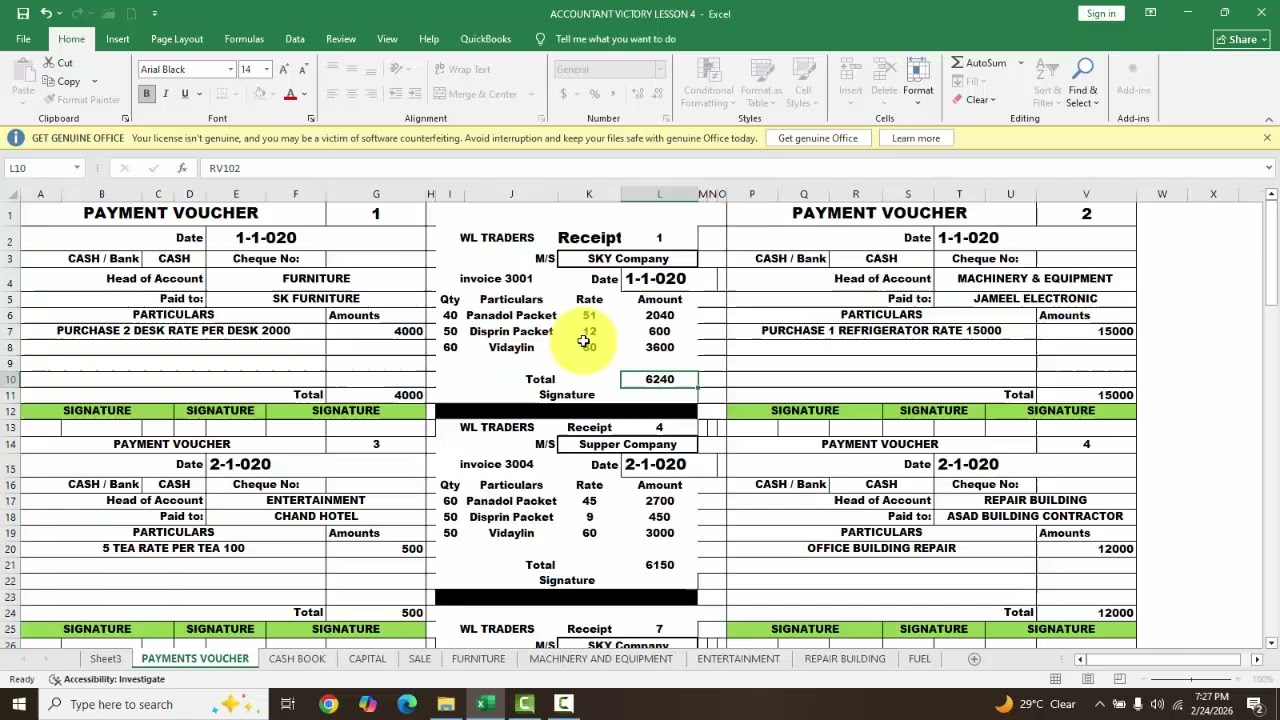Toggle Italic formatting button
1280x720 pixels.
coord(165,94)
